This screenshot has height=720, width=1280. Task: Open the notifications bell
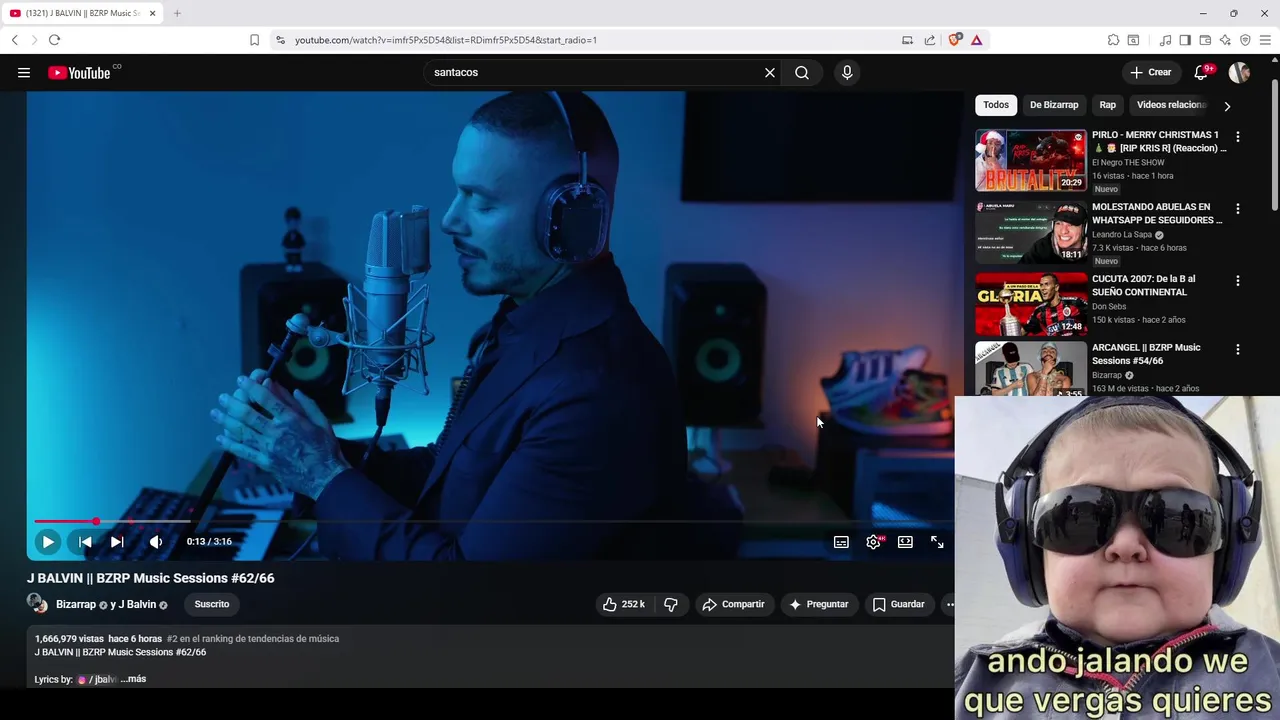(1201, 72)
